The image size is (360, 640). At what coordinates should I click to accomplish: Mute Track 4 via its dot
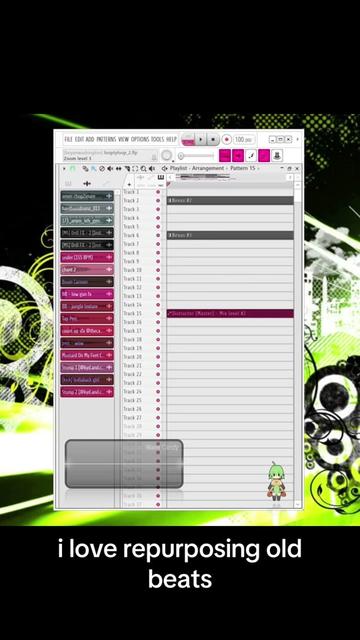point(158,218)
